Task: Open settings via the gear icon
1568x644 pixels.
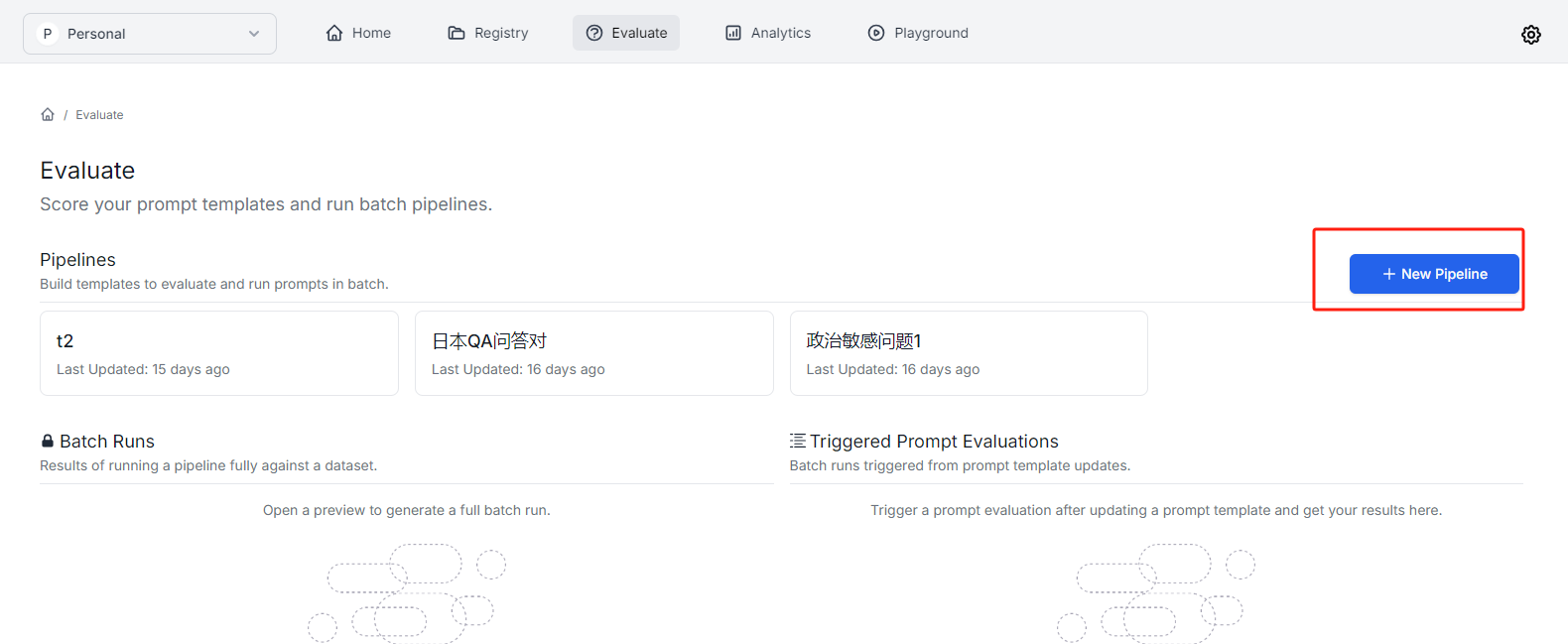Action: (1530, 35)
